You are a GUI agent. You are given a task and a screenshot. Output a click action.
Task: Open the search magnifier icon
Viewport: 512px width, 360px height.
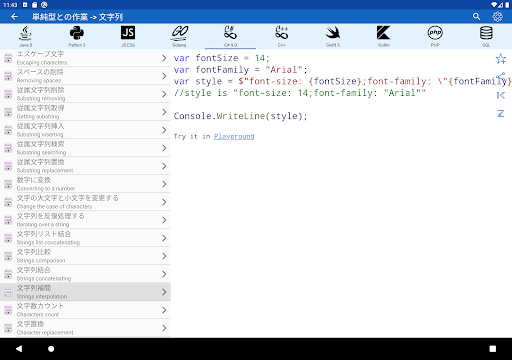click(x=476, y=17)
